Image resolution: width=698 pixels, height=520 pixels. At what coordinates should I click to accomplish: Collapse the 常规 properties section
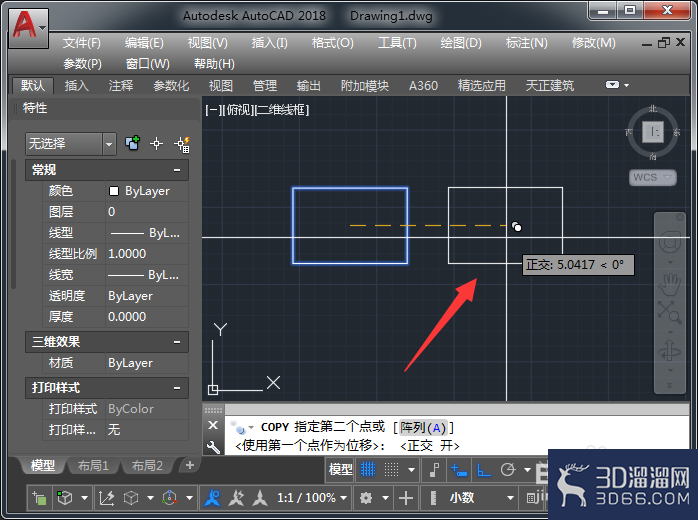(x=177, y=170)
